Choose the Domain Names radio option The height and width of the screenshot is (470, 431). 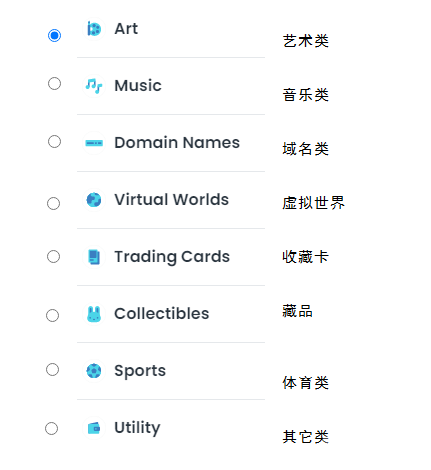[54, 141]
